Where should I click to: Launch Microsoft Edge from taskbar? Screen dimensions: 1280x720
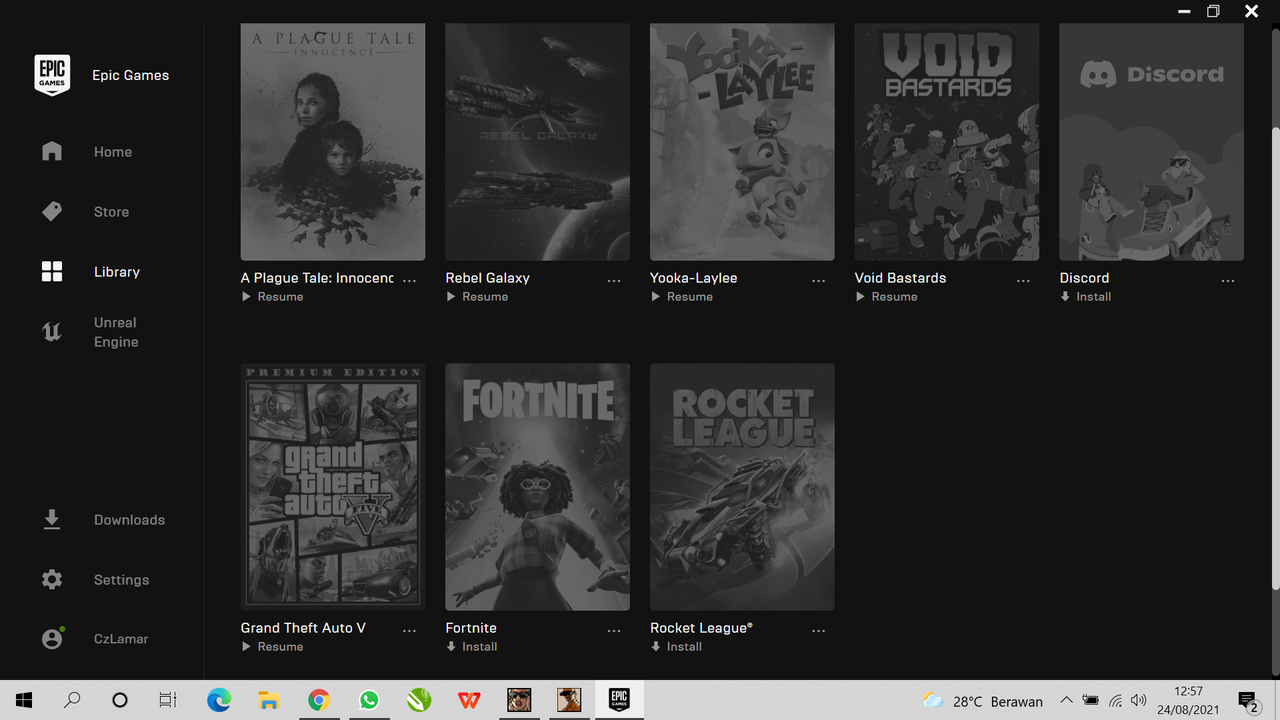point(218,700)
